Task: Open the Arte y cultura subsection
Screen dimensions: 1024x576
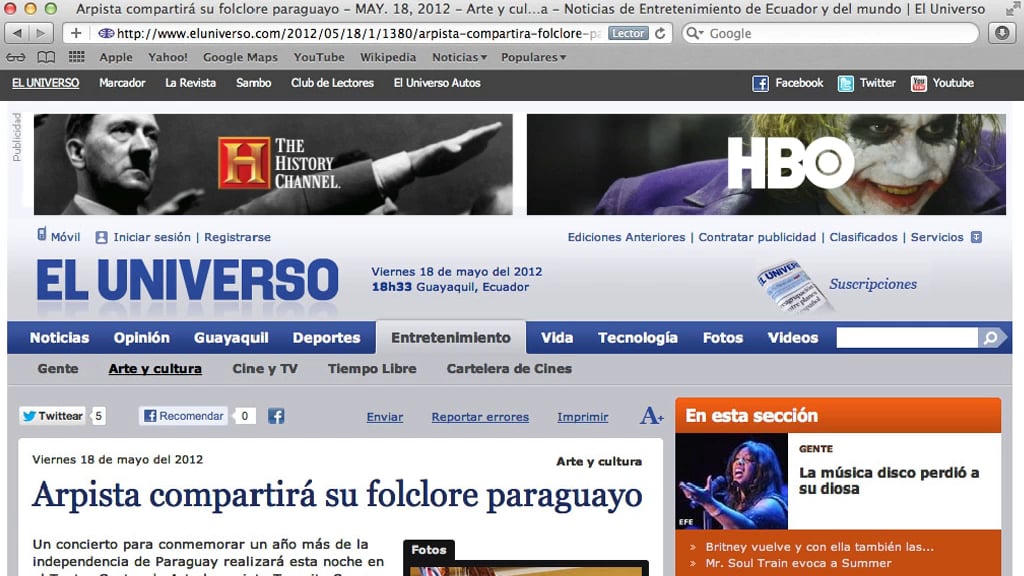Action: pos(155,368)
